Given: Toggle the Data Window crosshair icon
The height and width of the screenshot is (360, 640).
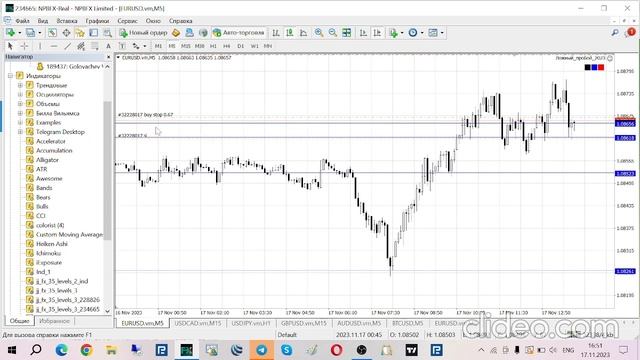Looking at the screenshot, I should click(66, 33).
